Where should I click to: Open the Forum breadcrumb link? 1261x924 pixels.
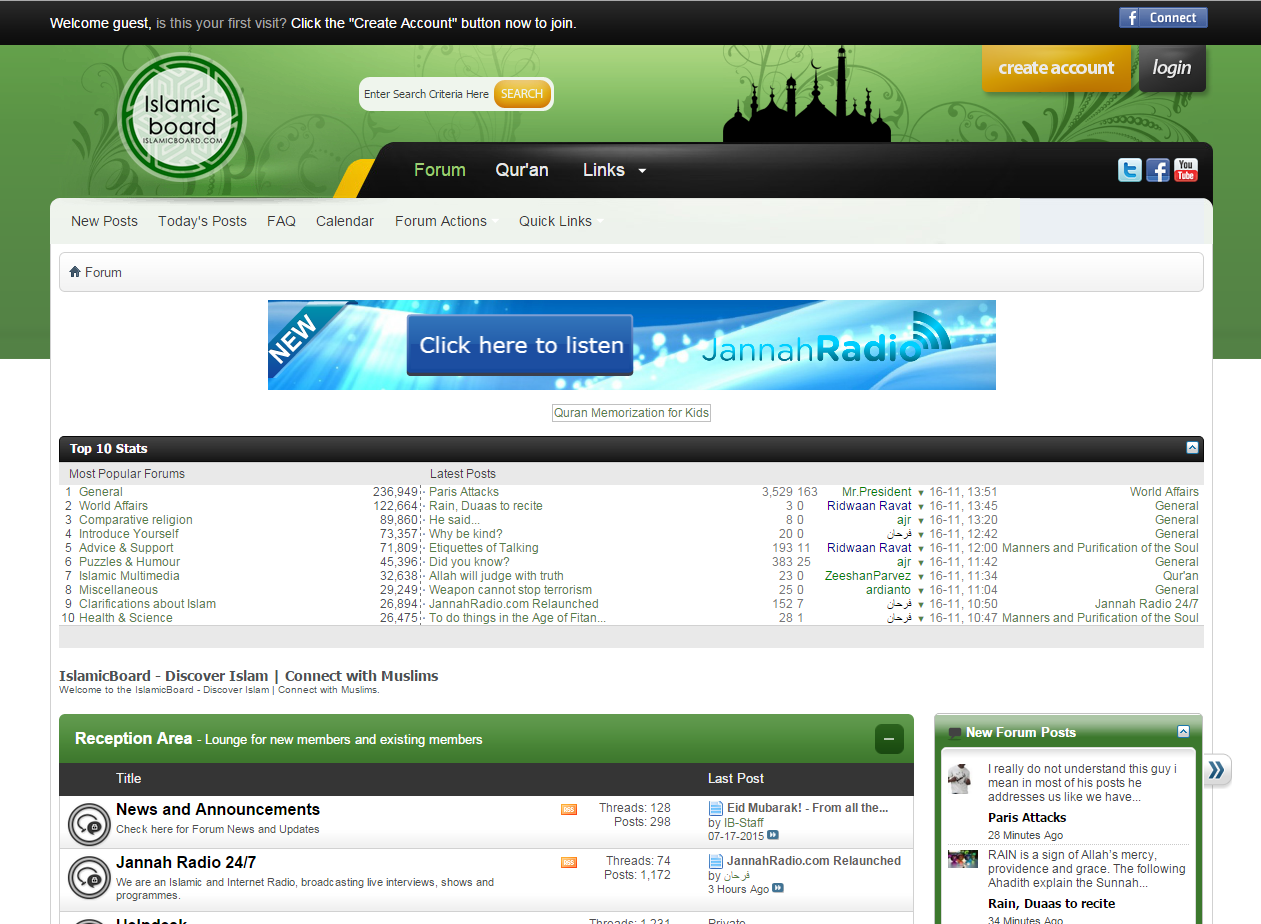point(103,272)
